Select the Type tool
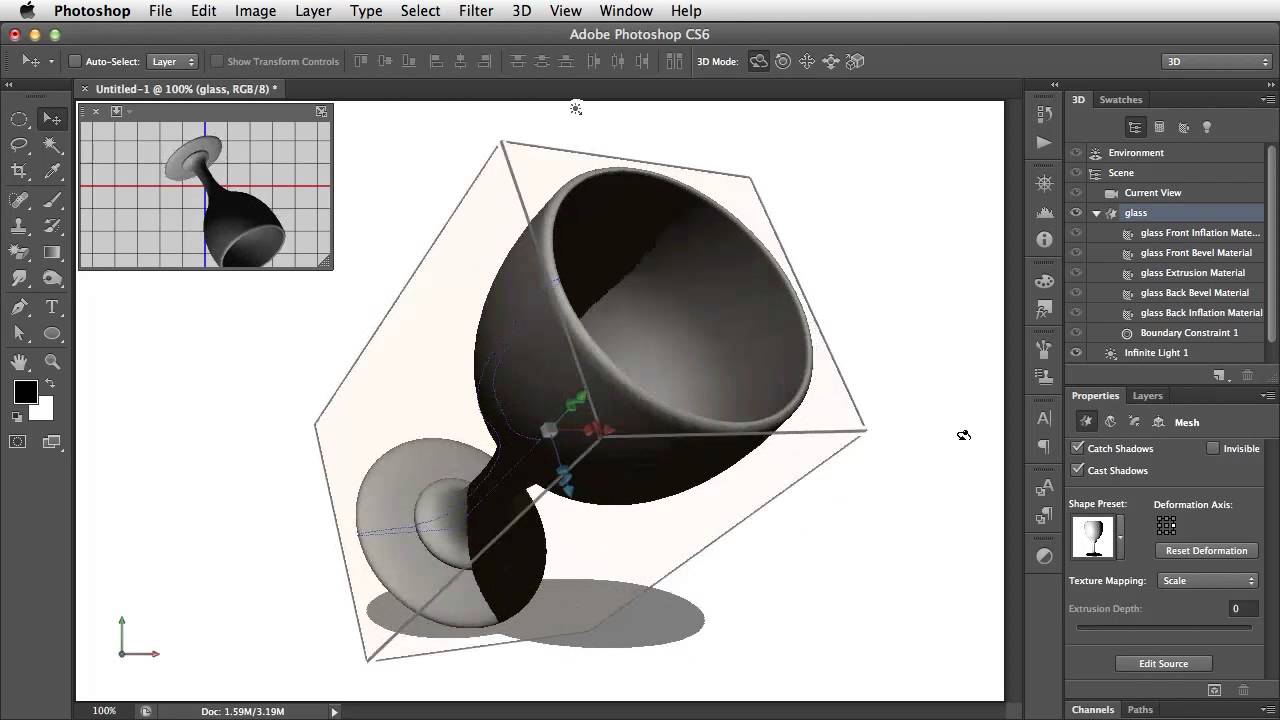The width and height of the screenshot is (1280, 720). click(x=51, y=307)
